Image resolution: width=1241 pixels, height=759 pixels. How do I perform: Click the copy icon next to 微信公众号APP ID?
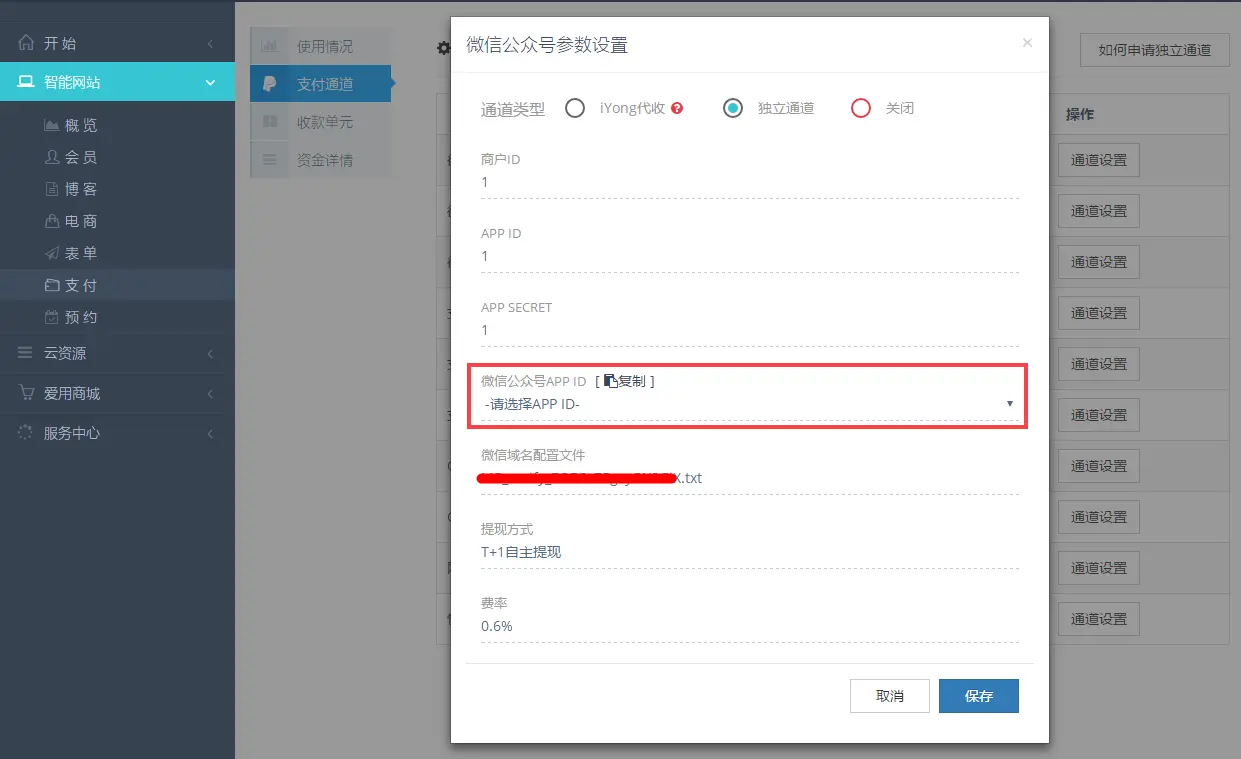pyautogui.click(x=610, y=381)
